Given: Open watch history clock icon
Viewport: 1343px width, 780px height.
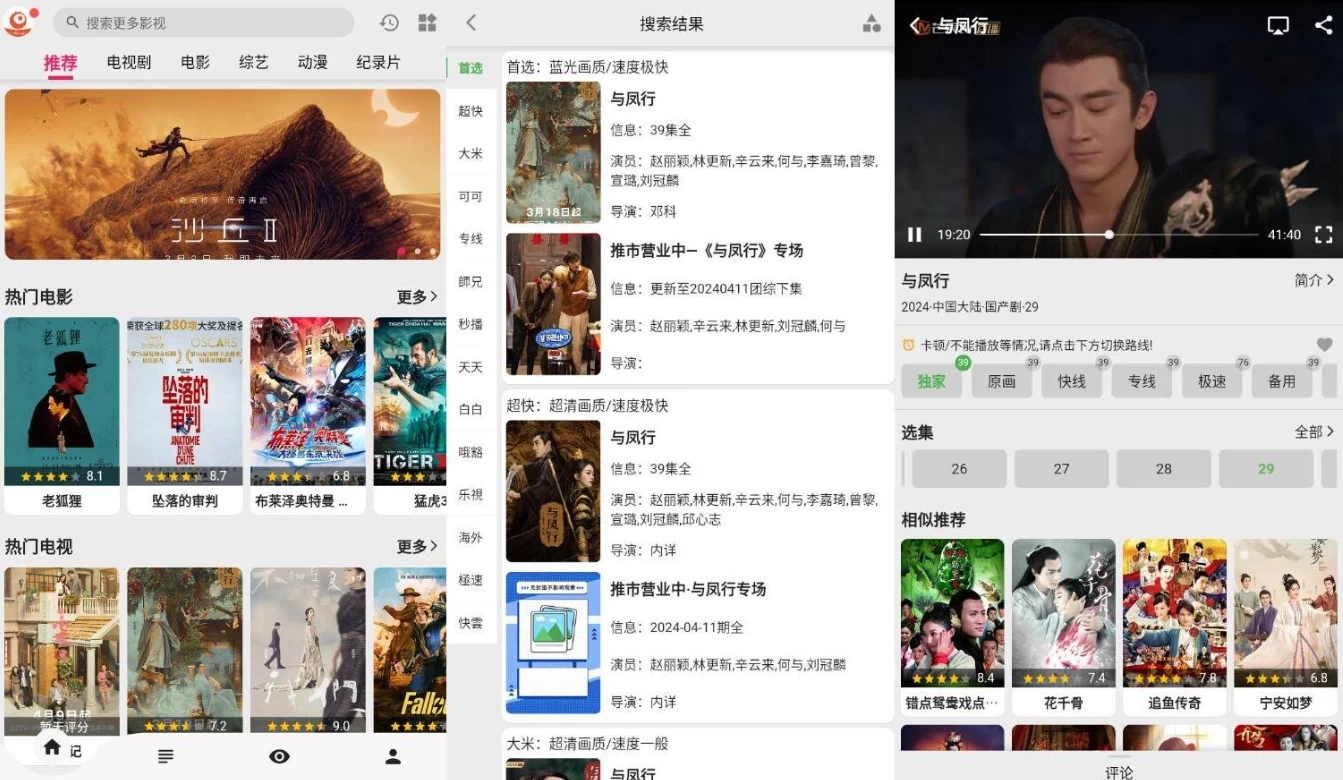Looking at the screenshot, I should click(389, 23).
